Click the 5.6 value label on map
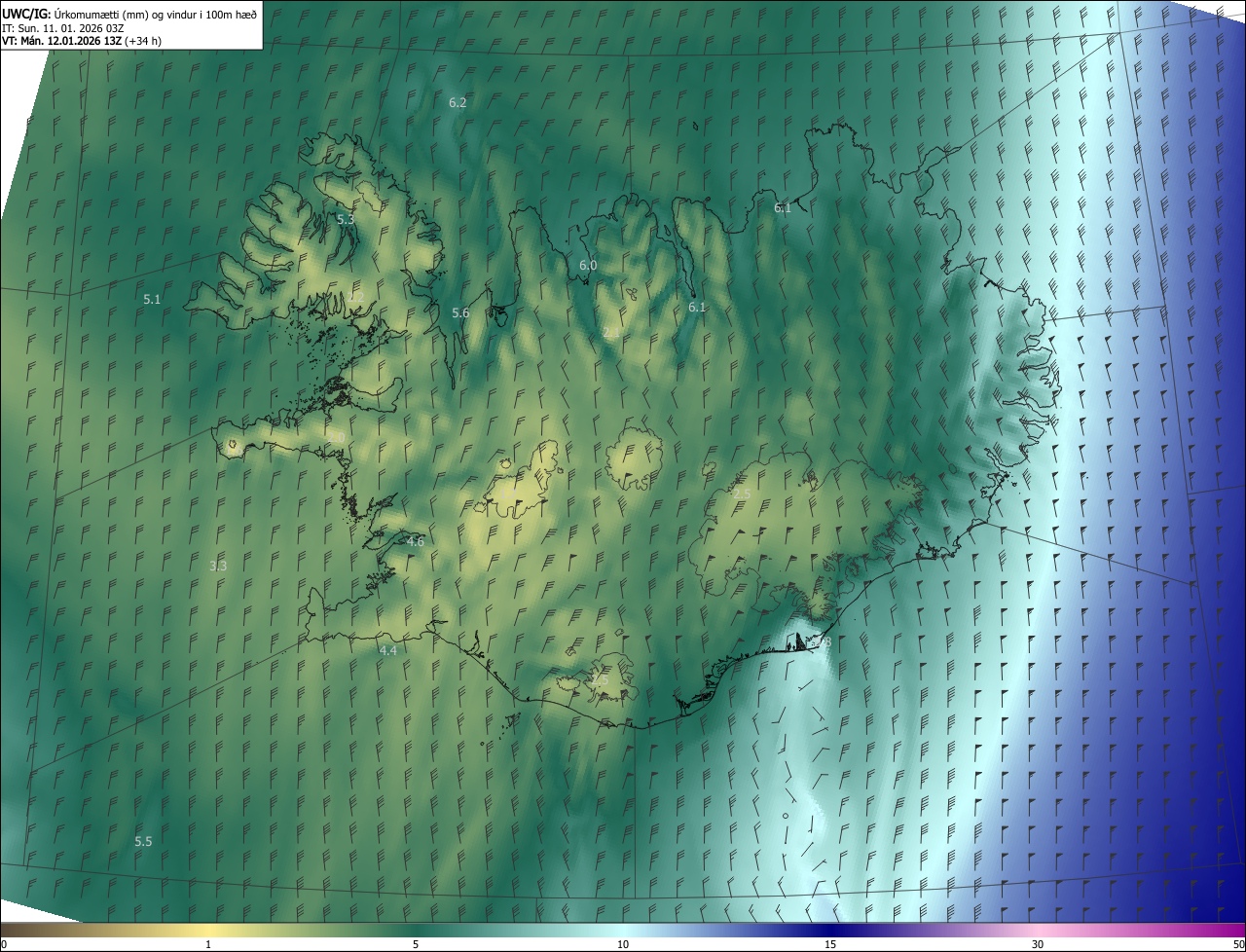Viewport: 1246px width, 952px height. point(460,313)
